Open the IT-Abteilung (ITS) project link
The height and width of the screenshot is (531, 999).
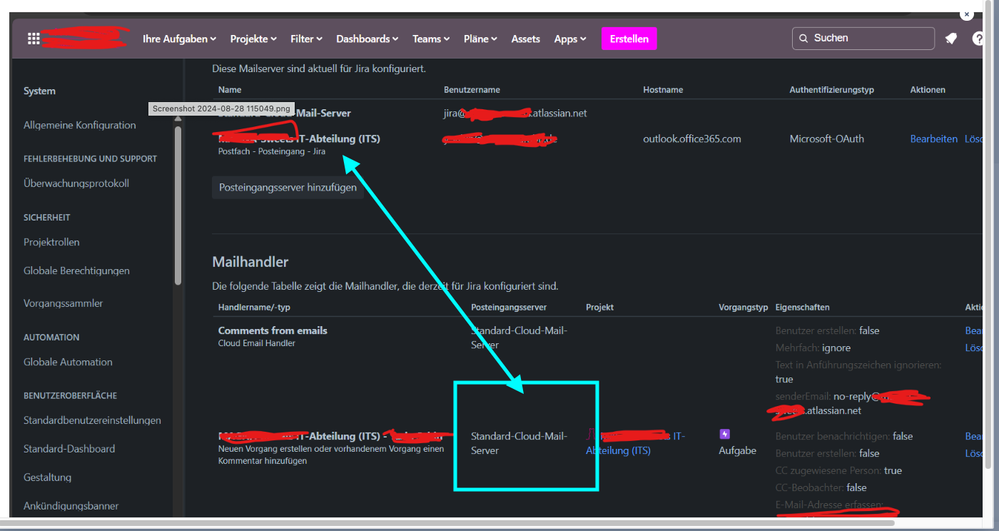coord(635,443)
